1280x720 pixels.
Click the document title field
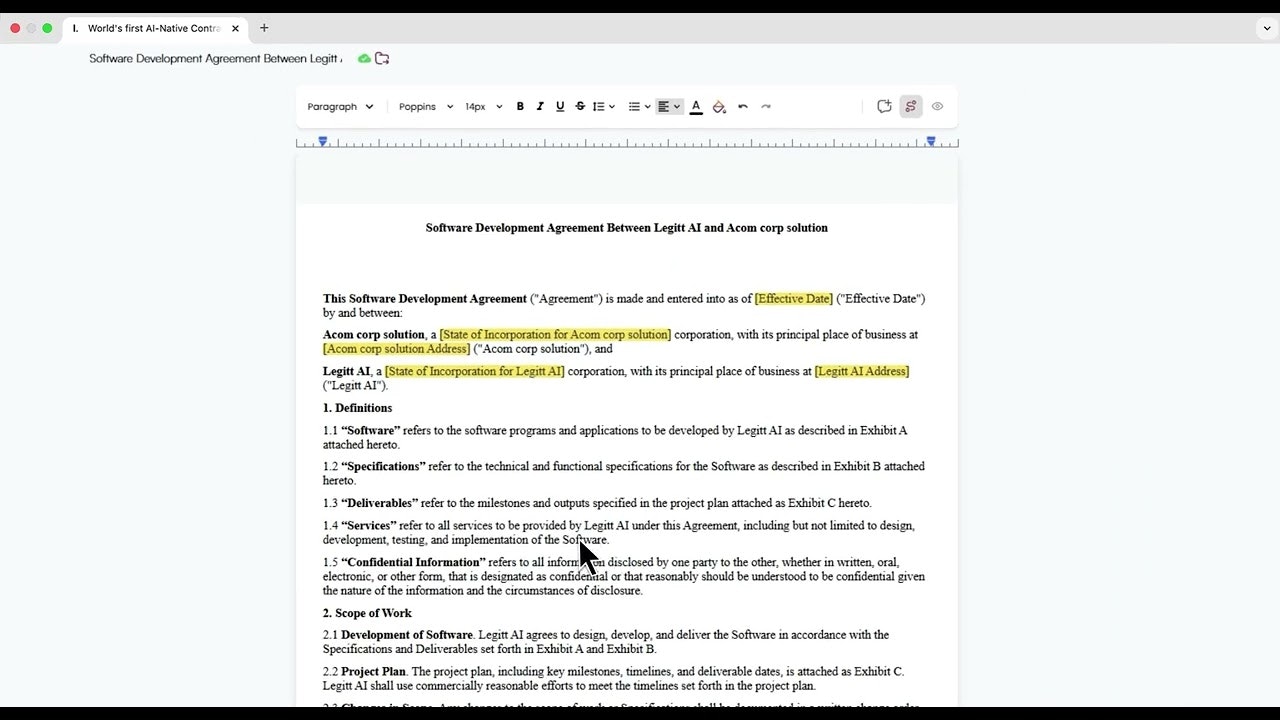coord(215,59)
